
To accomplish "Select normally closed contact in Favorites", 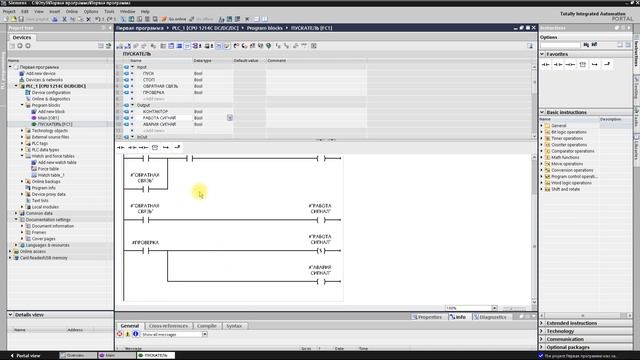I will click(x=558, y=64).
